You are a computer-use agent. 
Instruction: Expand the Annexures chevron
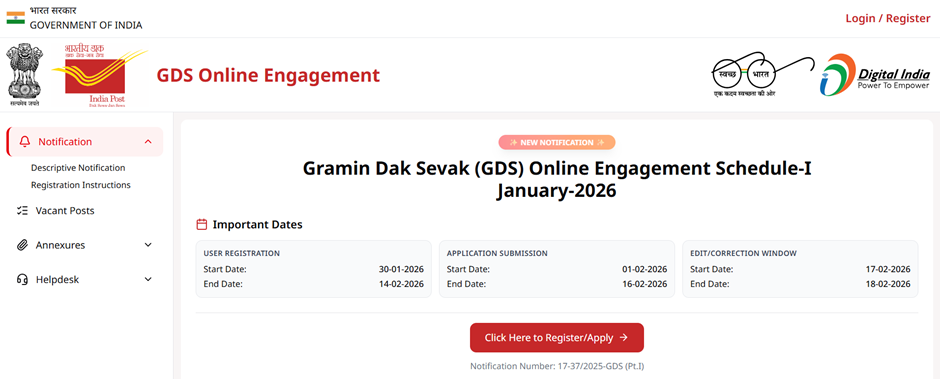pos(149,245)
